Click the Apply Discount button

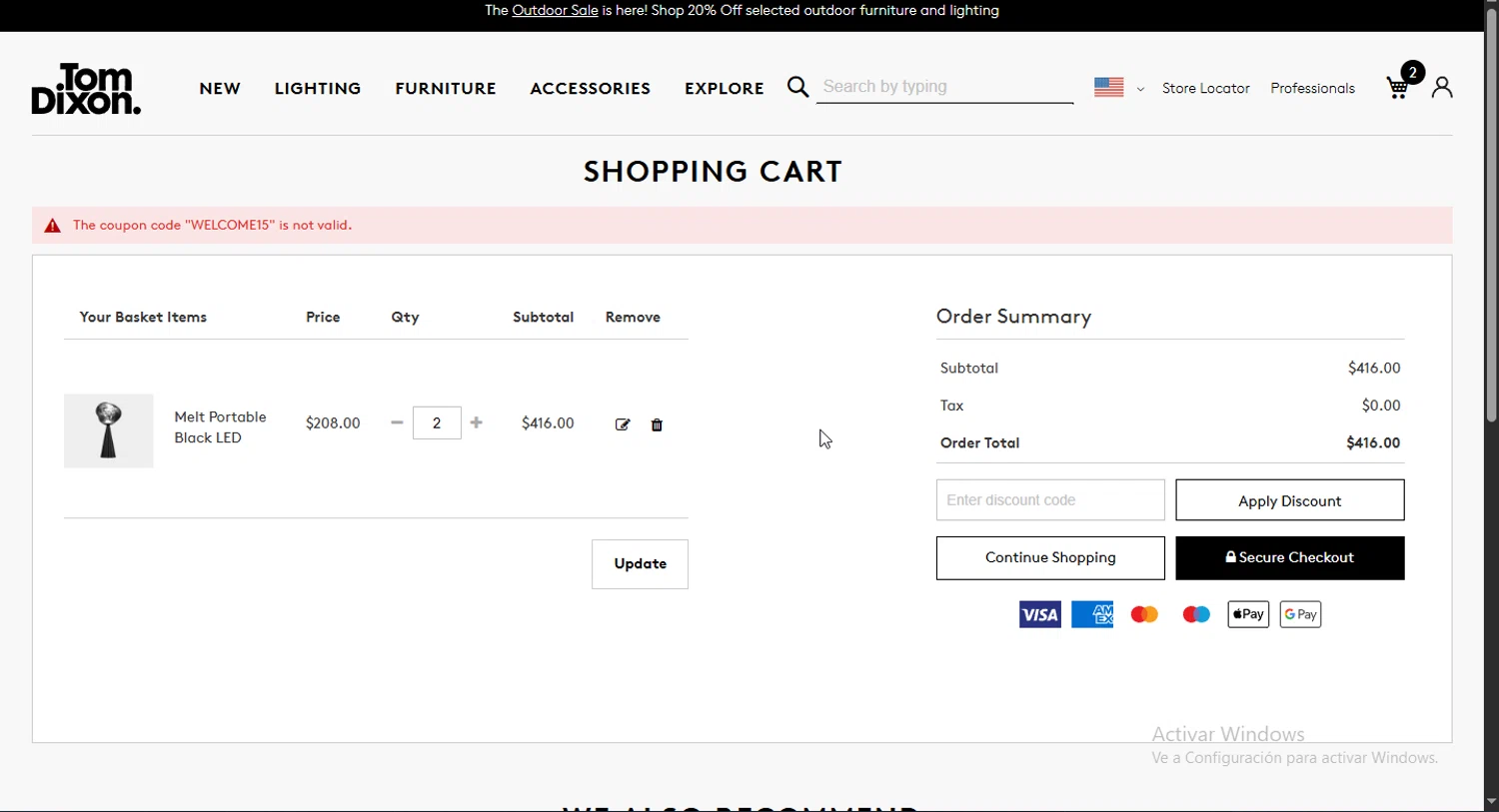[x=1290, y=500]
